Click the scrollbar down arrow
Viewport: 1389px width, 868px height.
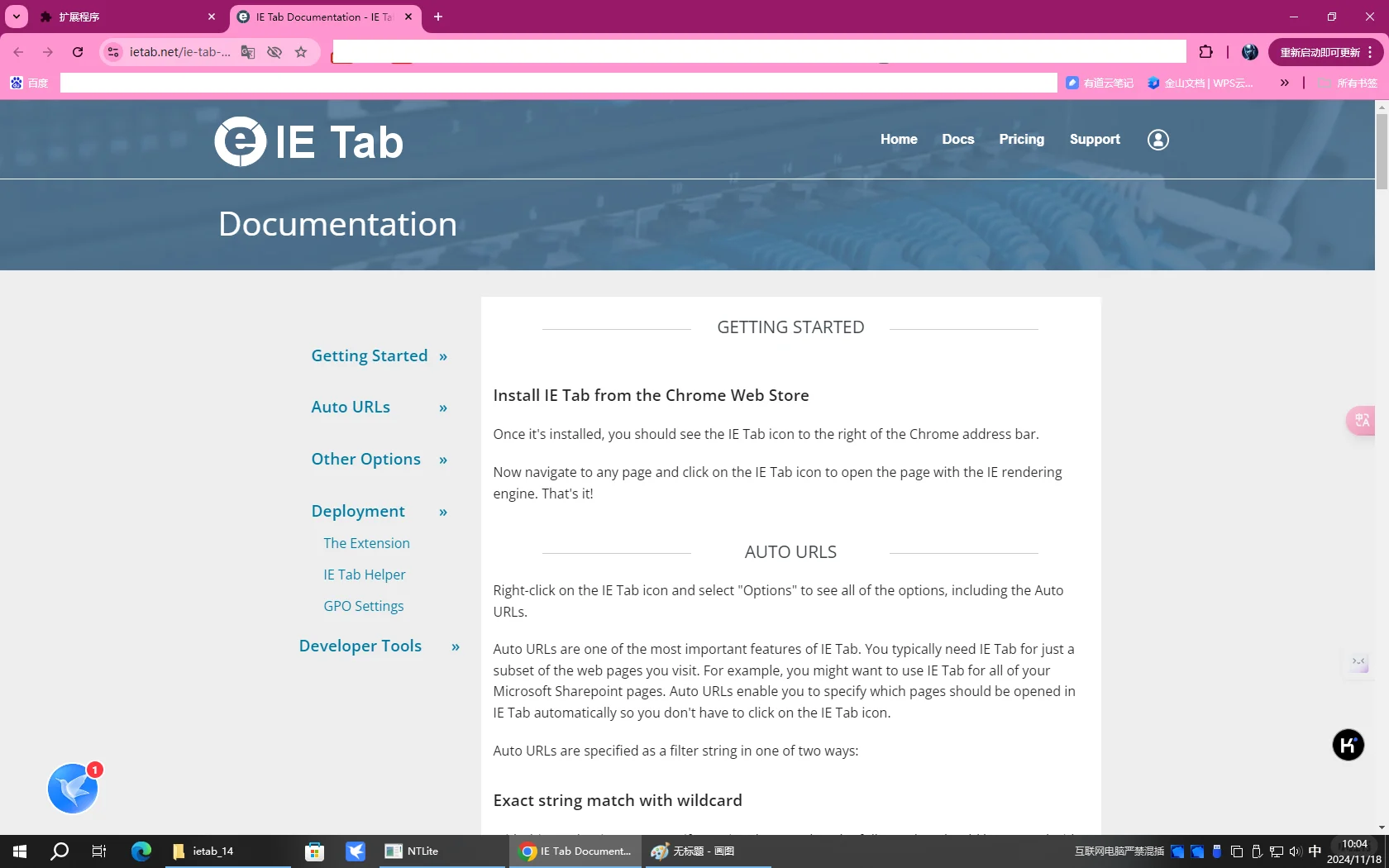tap(1382, 827)
